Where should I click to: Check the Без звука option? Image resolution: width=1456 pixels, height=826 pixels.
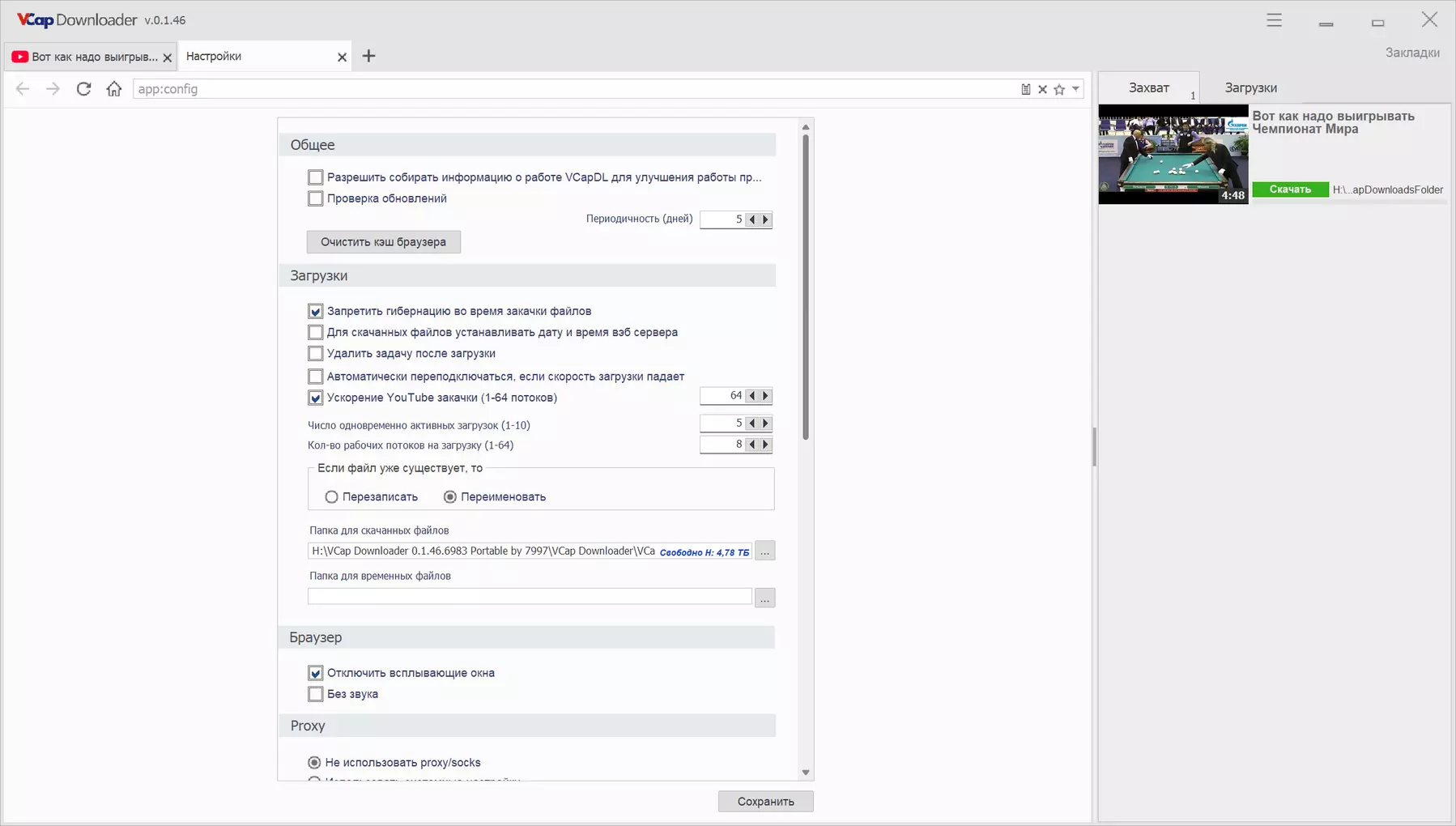coord(316,694)
